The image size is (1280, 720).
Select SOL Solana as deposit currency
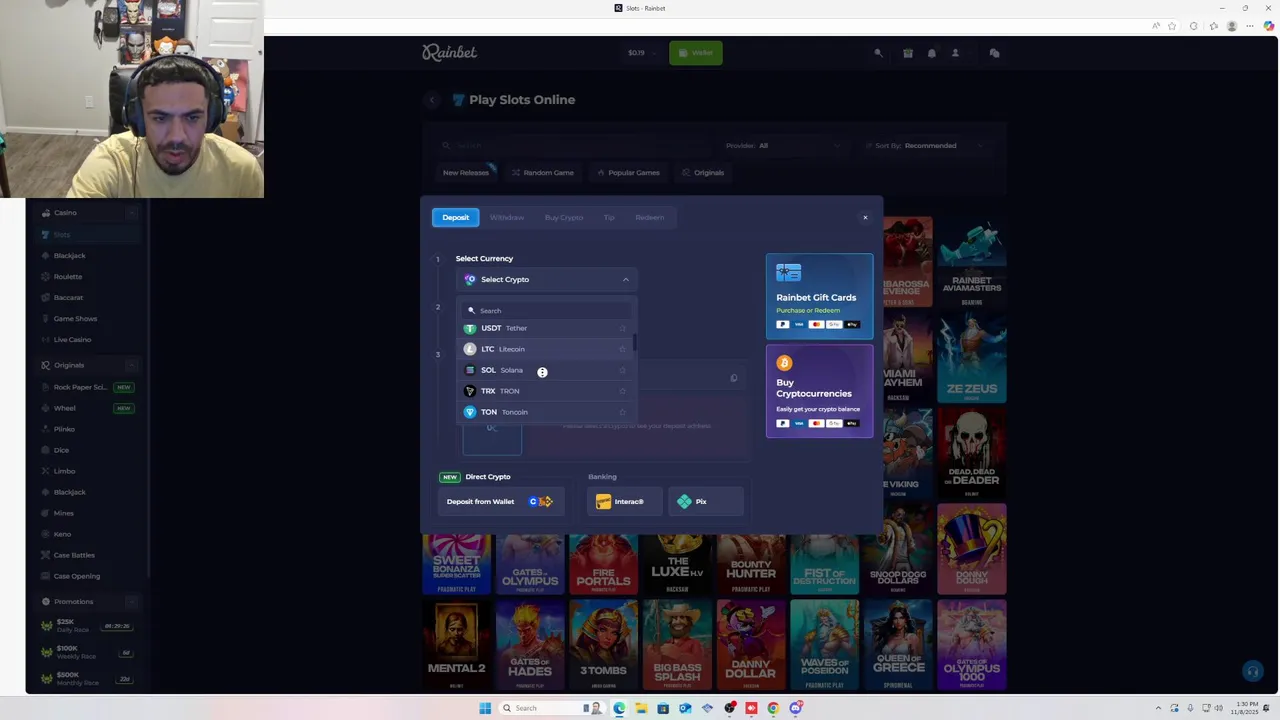545,370
